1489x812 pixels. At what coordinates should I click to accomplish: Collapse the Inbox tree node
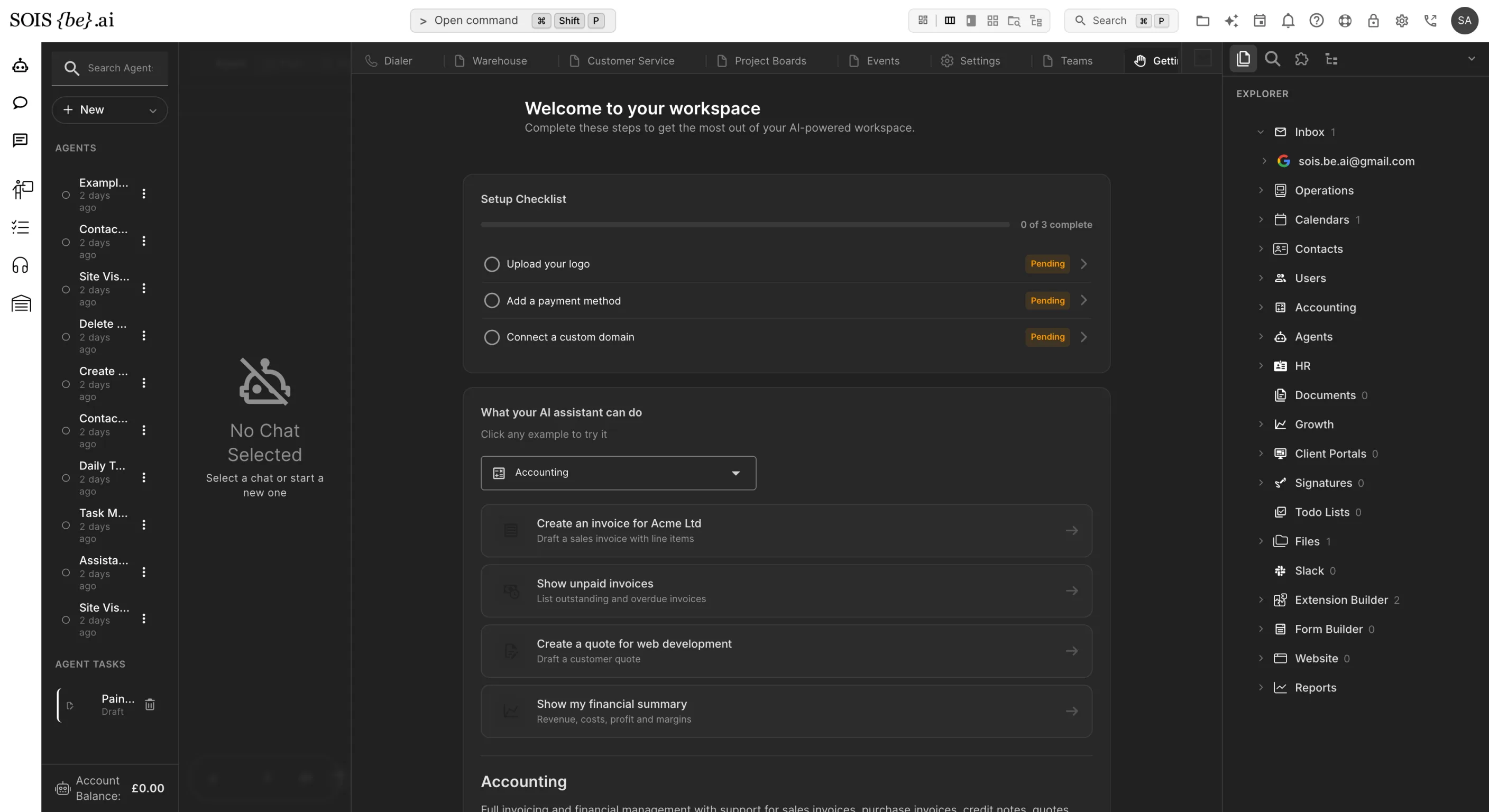pos(1261,132)
